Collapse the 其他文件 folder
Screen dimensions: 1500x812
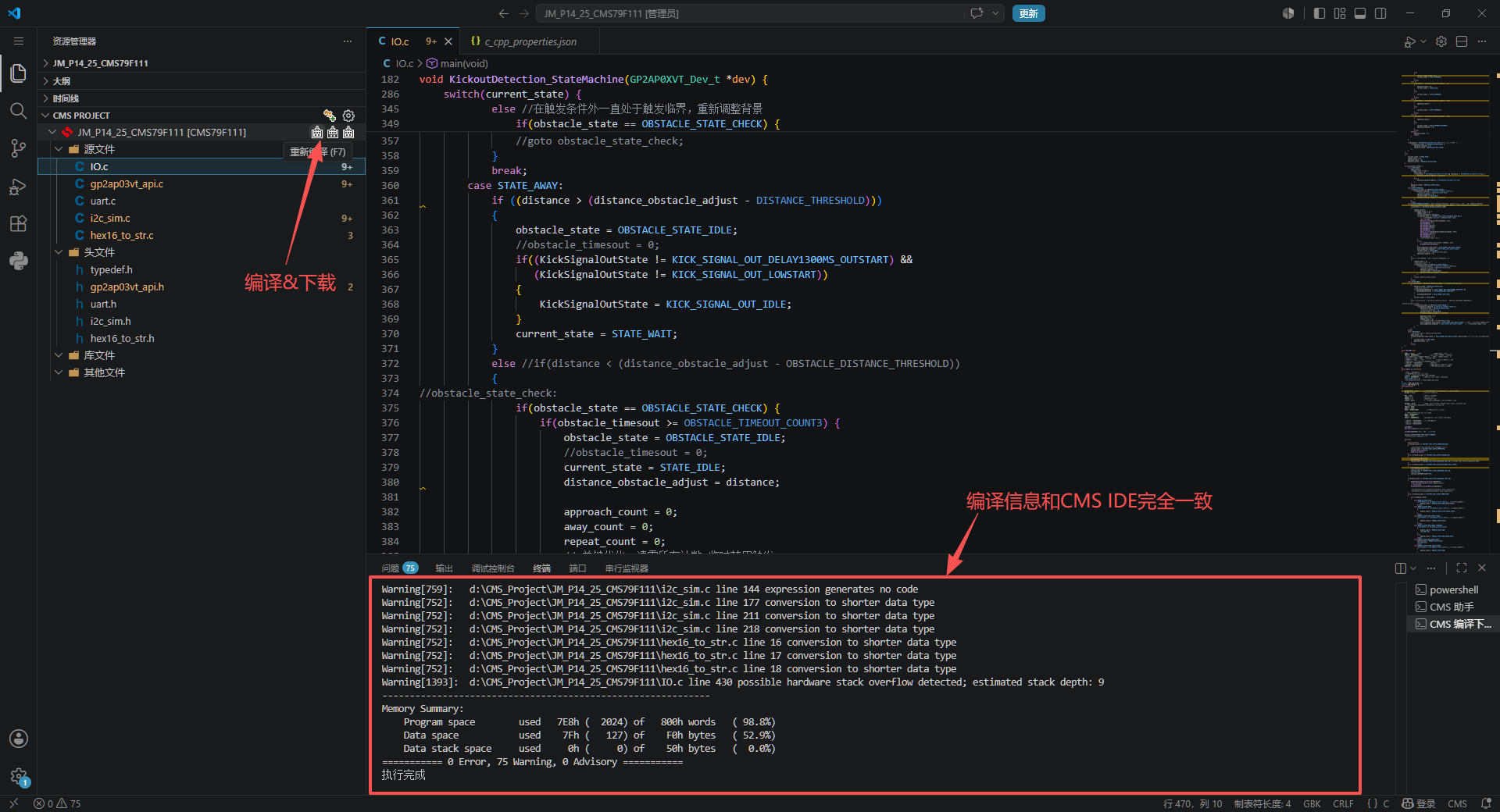click(59, 372)
